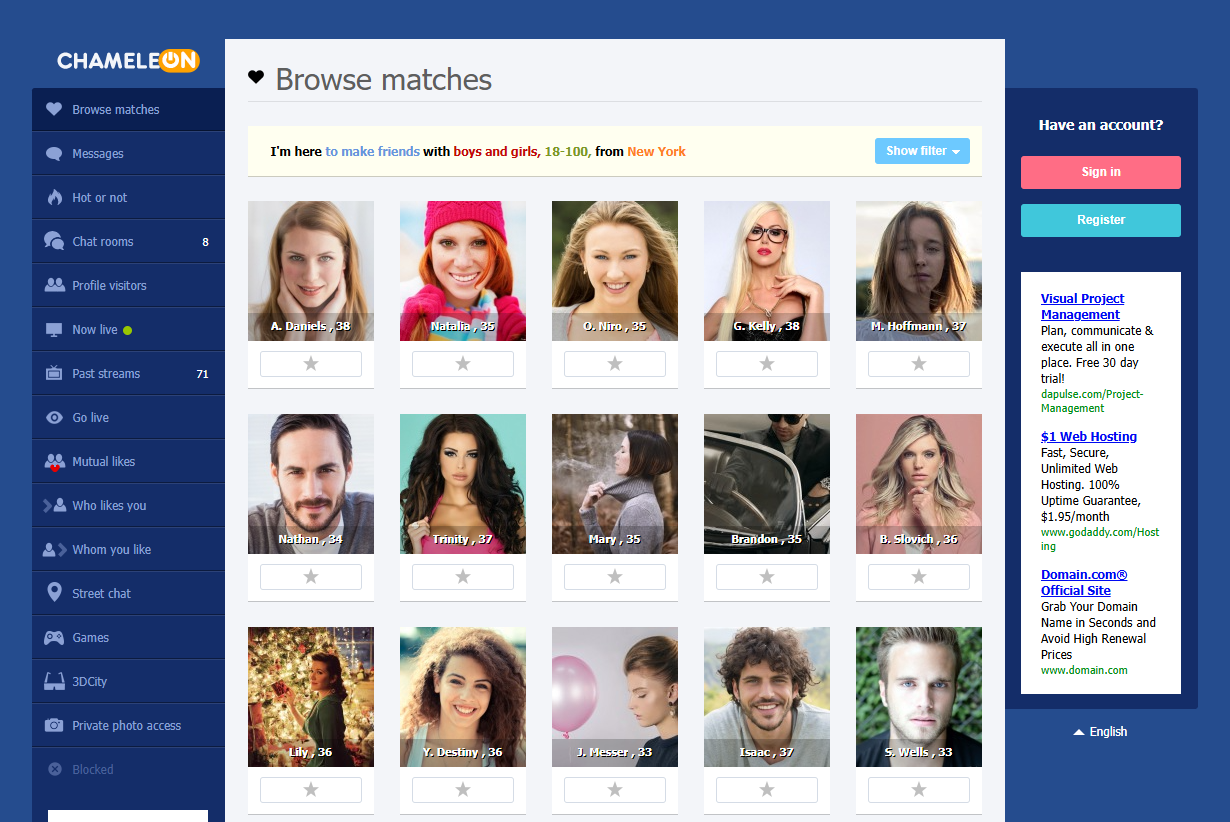
Task: Click the Hot or not flame icon
Action: [x=54, y=197]
